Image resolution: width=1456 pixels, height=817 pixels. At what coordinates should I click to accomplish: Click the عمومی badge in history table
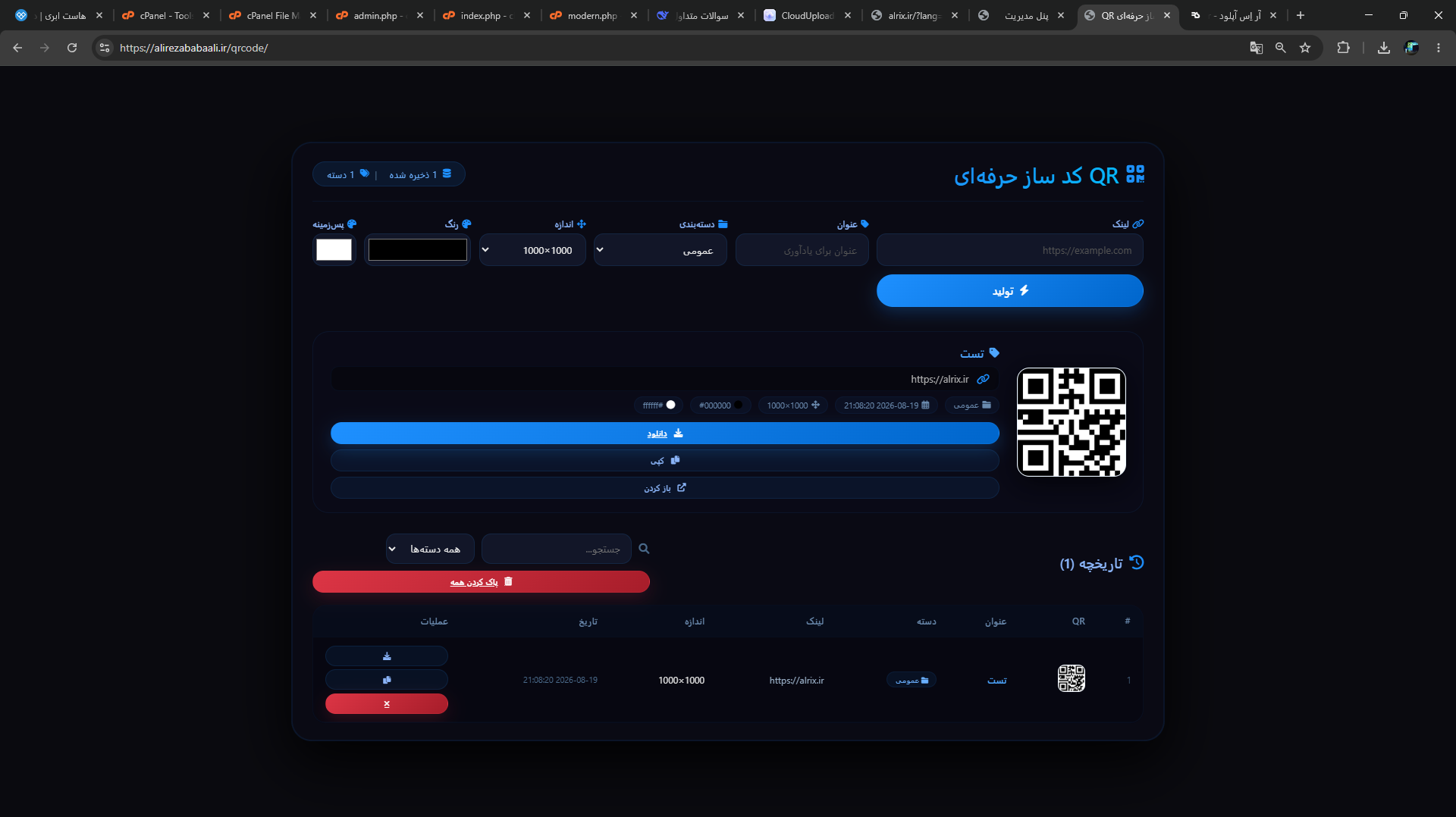[x=911, y=681]
